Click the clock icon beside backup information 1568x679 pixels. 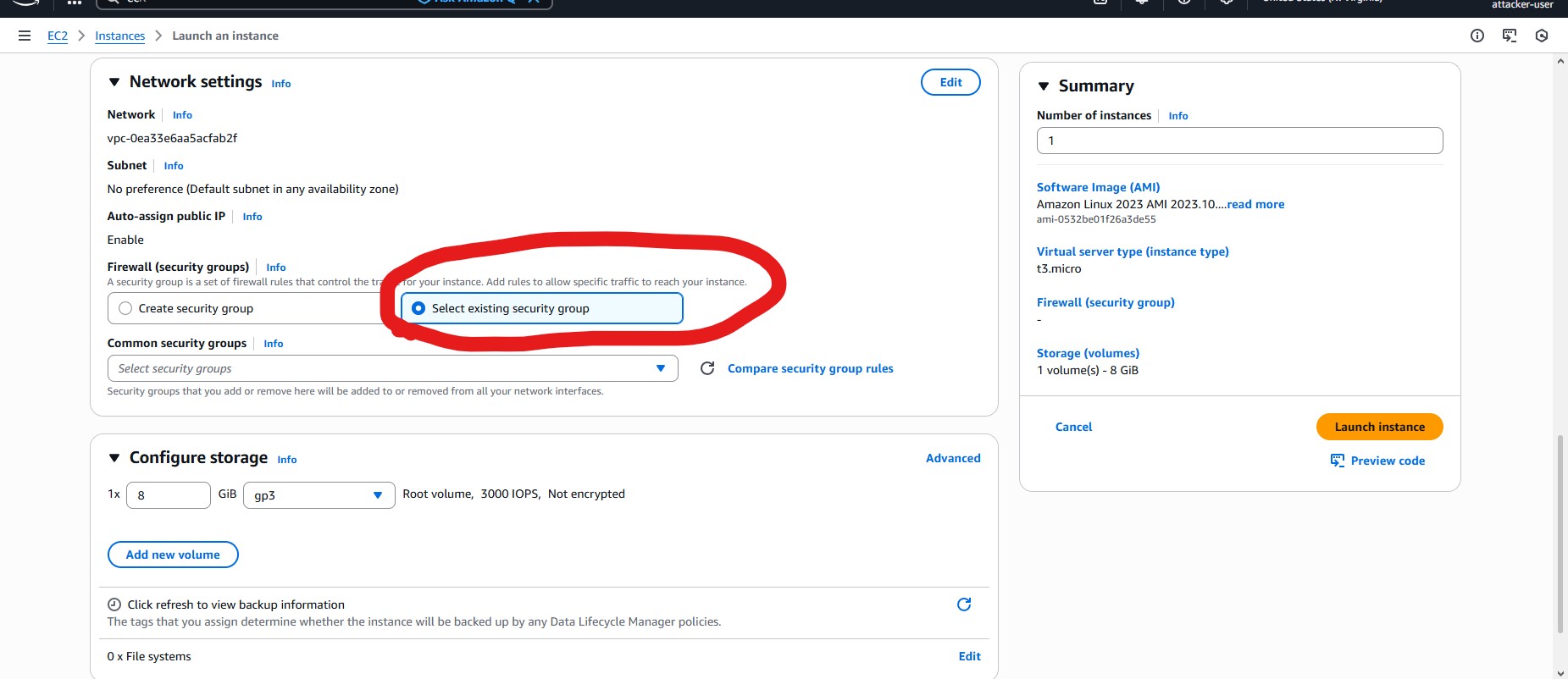click(114, 604)
